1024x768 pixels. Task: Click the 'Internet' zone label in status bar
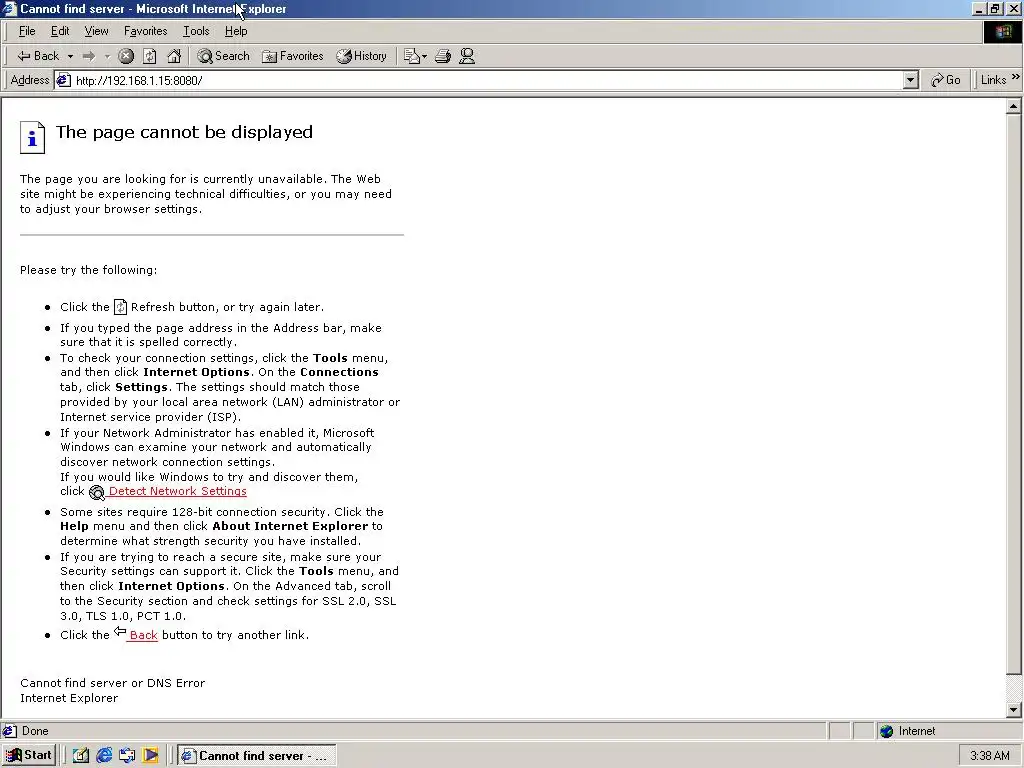(x=917, y=731)
